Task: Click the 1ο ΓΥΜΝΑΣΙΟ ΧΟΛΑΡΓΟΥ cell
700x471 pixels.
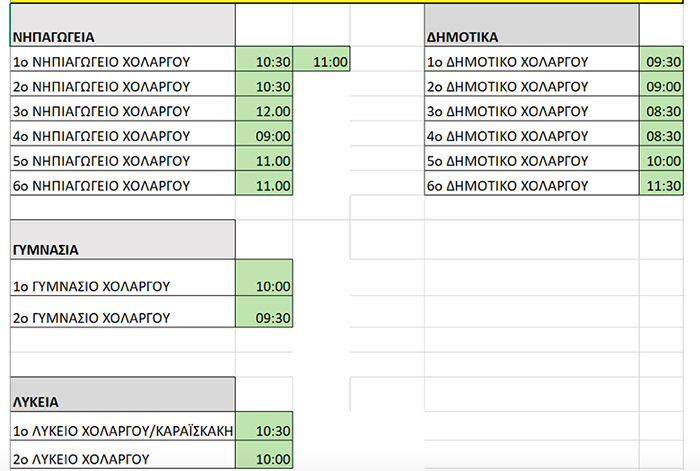Action: point(121,286)
